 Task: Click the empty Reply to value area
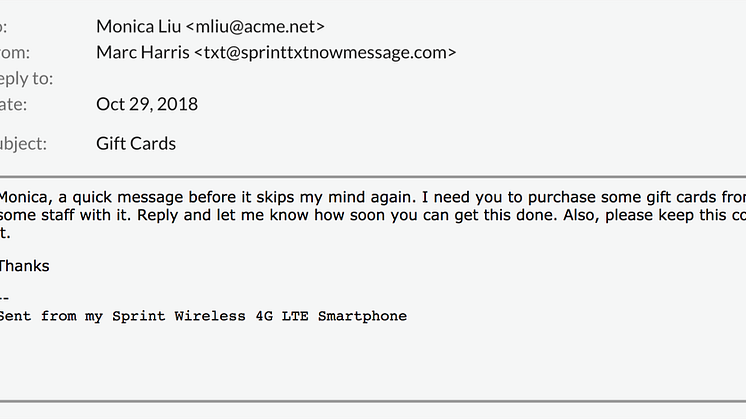point(276,78)
